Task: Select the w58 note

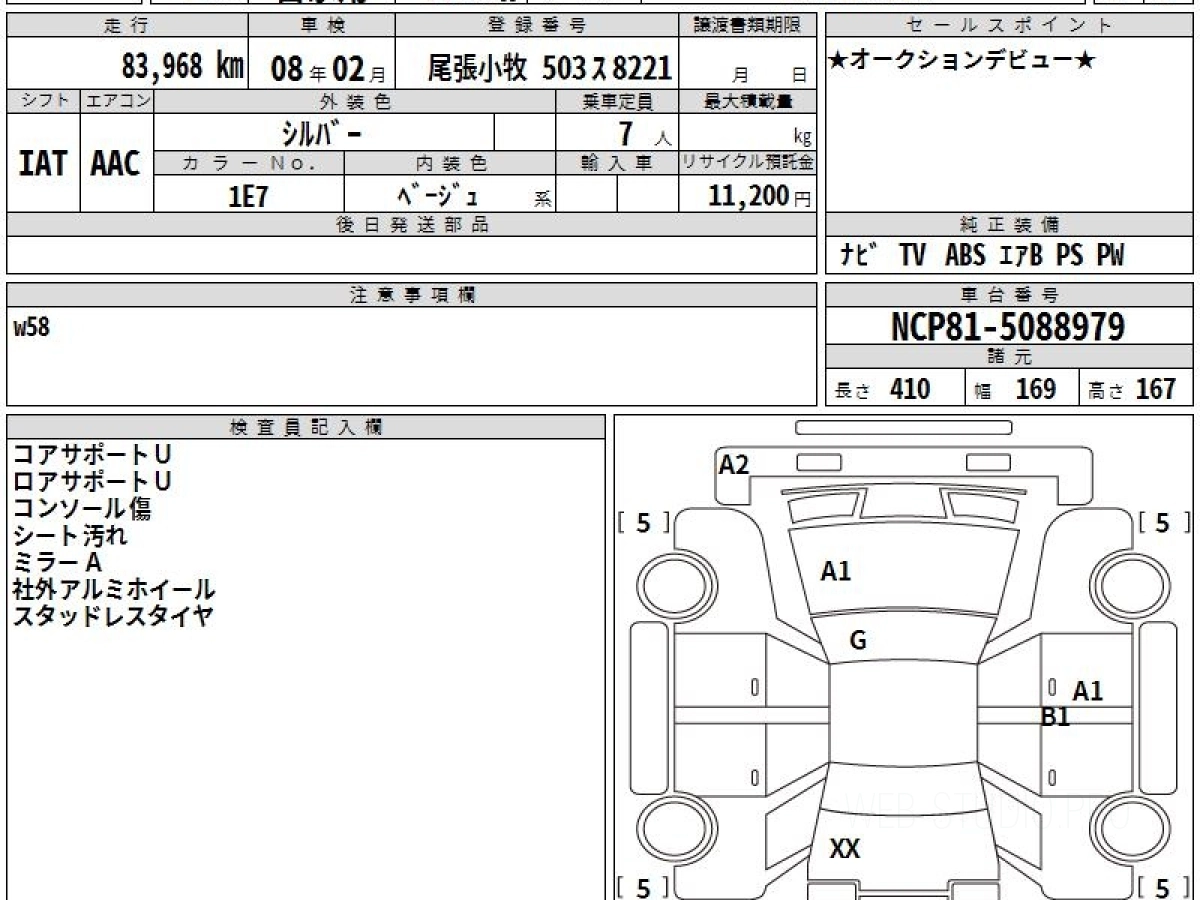Action: [31, 327]
